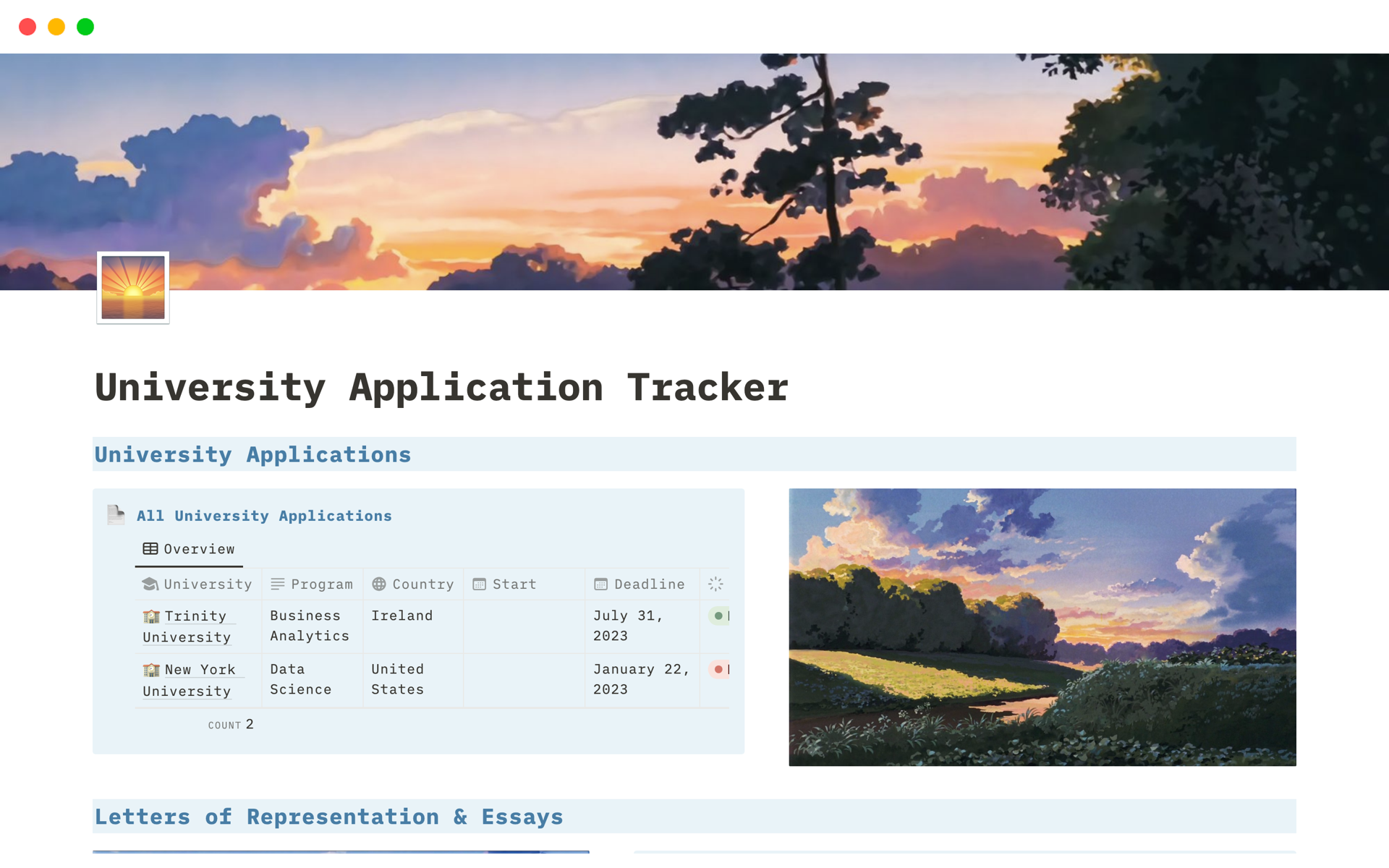This screenshot has width=1389, height=868.
Task: Click the Deadline column header
Action: pyautogui.click(x=648, y=584)
